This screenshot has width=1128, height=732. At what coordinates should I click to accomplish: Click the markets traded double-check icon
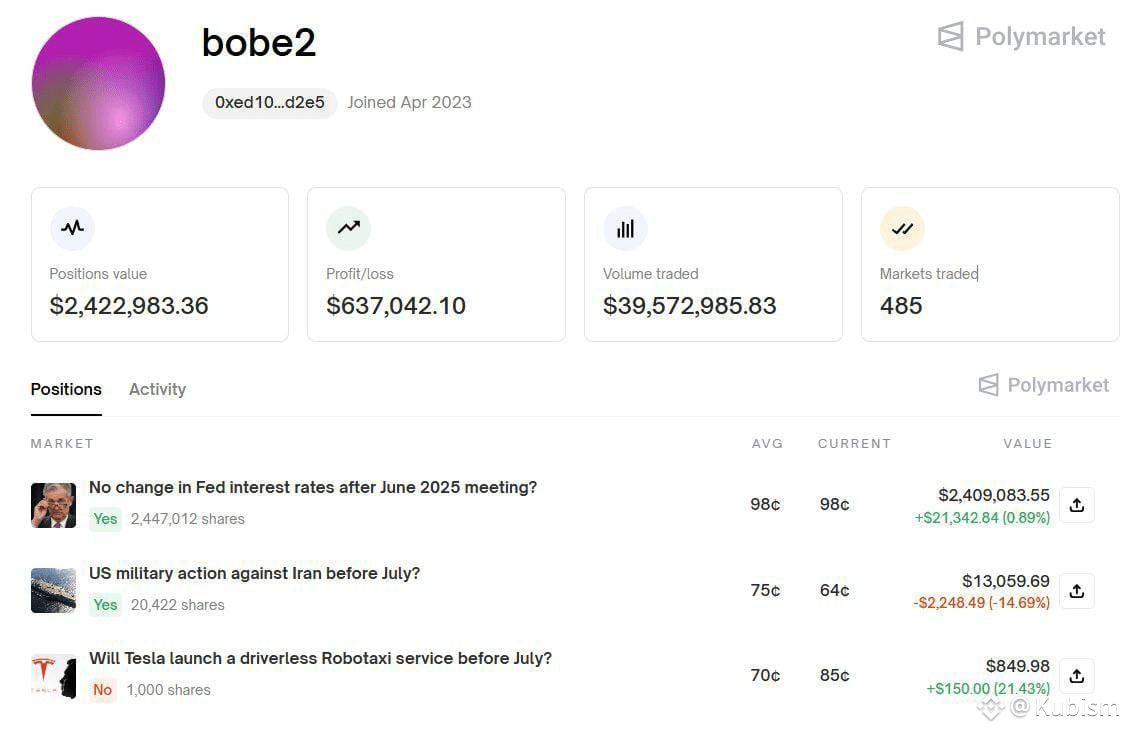click(x=902, y=229)
